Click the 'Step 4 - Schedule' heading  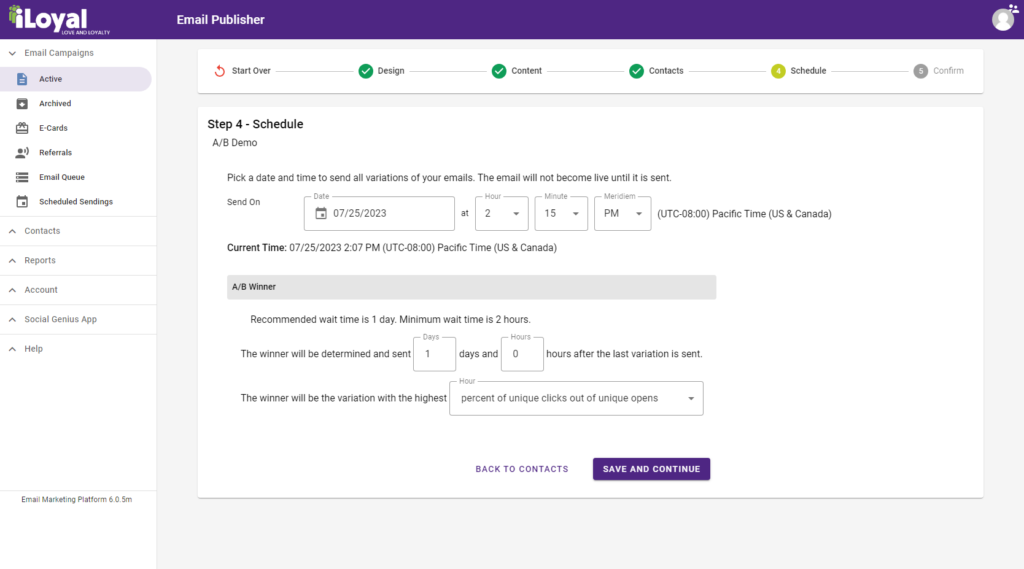pos(255,124)
